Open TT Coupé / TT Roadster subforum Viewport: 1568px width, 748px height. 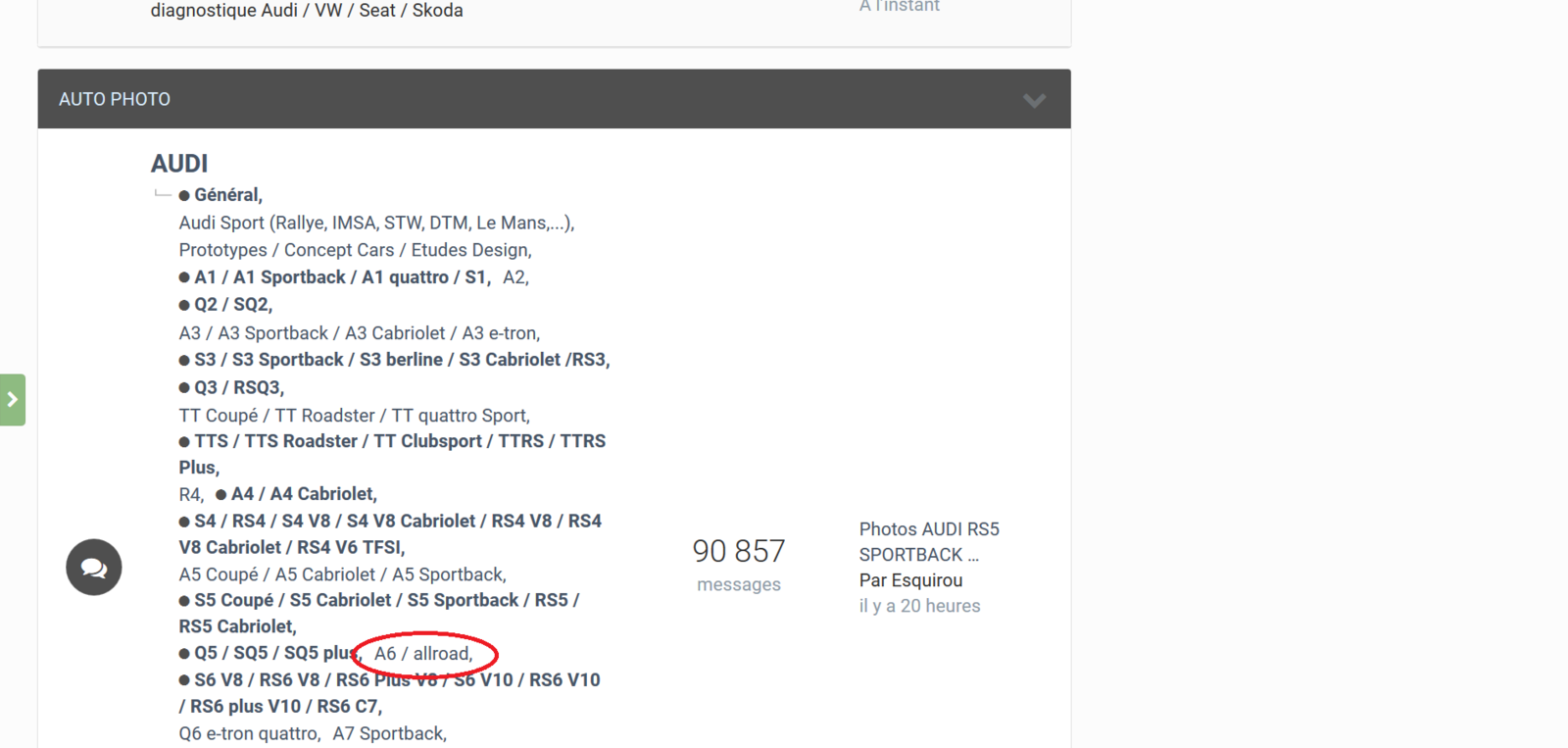(354, 416)
